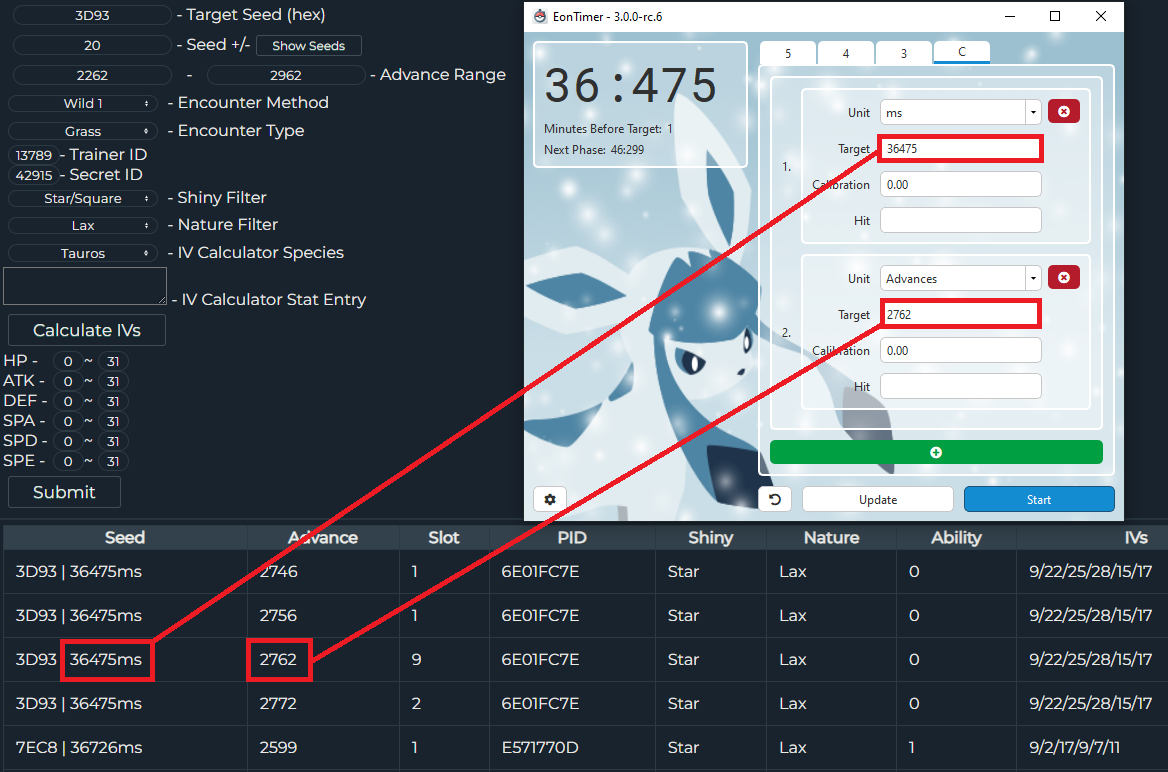The width and height of the screenshot is (1168, 772).
Task: Click advance range maximum field 2962
Action: 286,75
